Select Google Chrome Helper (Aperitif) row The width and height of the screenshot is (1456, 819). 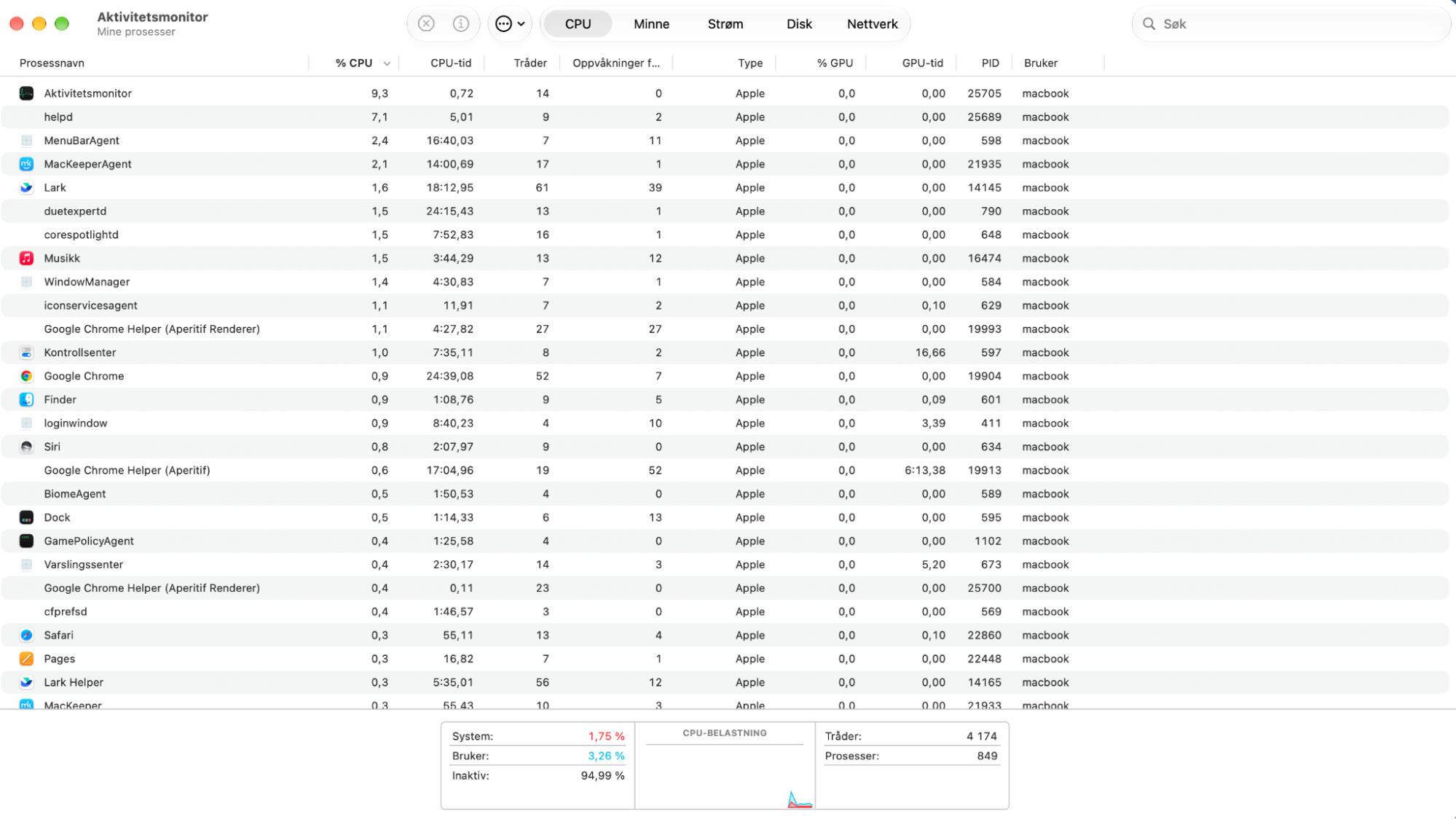click(725, 470)
